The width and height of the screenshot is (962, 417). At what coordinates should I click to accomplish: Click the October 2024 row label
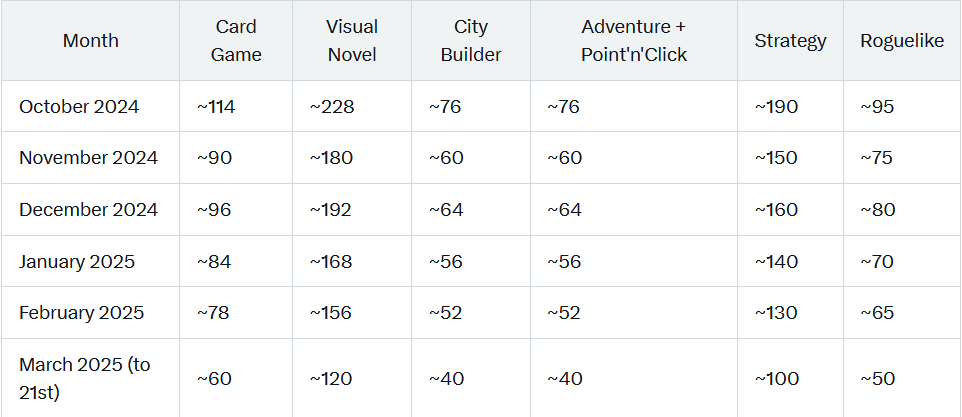point(79,107)
